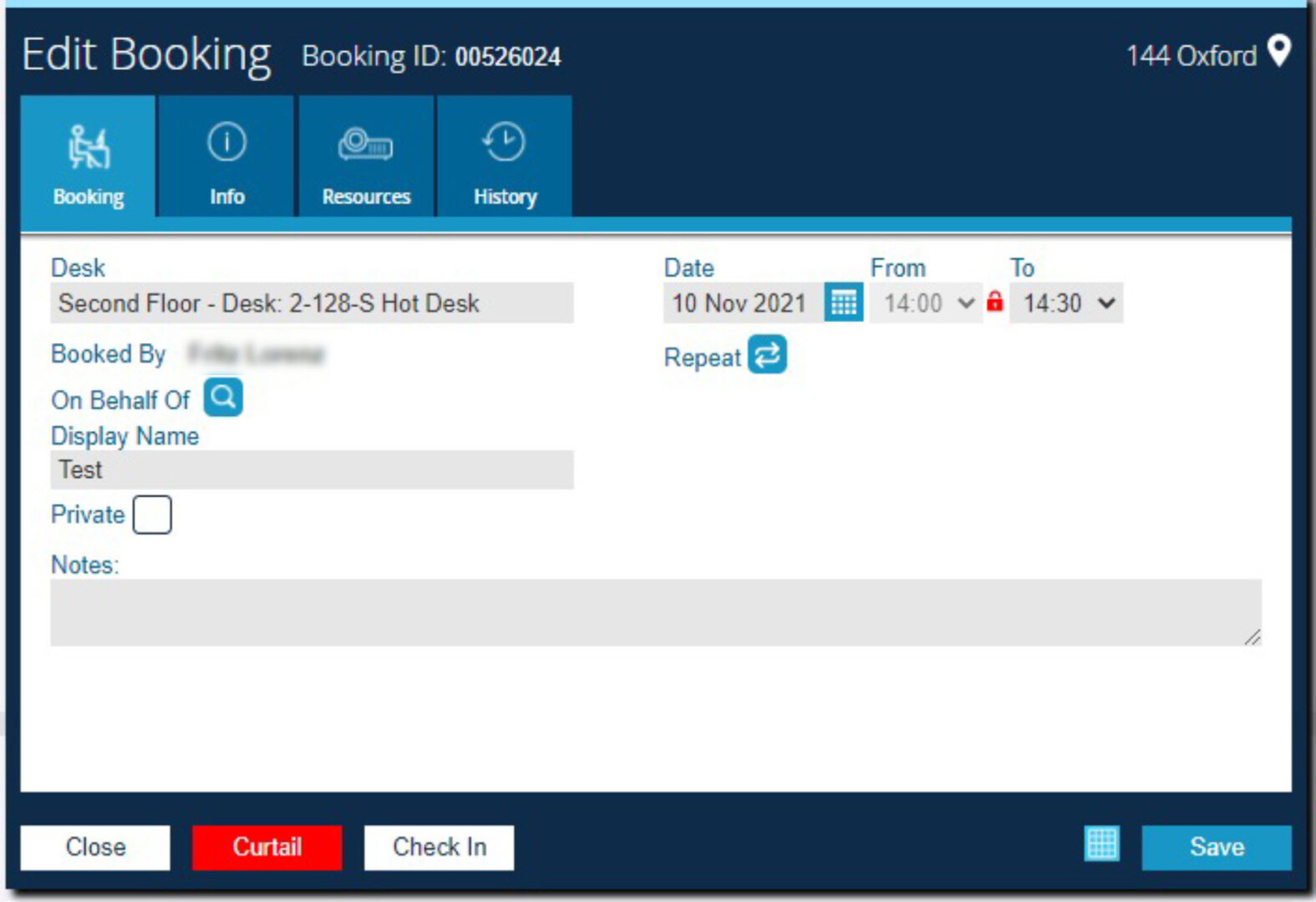Open the date picker calendar icon
Viewport: 1316px width, 902px height.
pos(843,302)
